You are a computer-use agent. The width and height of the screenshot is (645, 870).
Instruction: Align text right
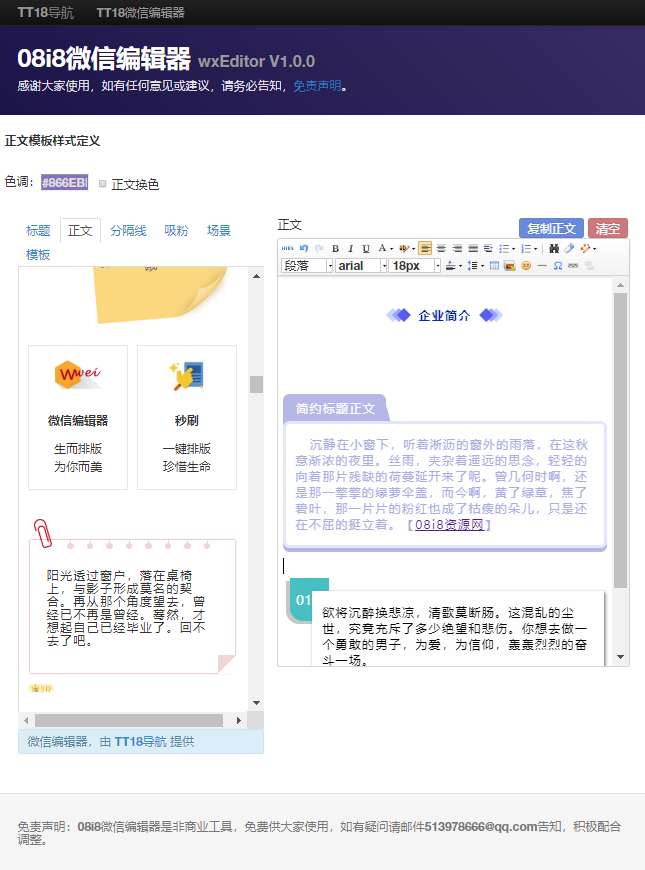457,249
